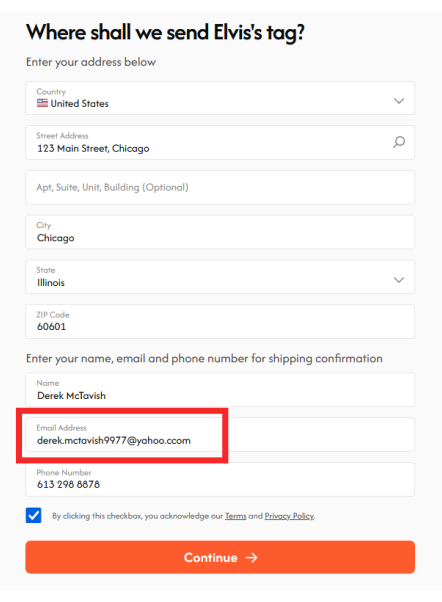The width and height of the screenshot is (442, 602).
Task: Open the Terms link
Action: [235, 516]
